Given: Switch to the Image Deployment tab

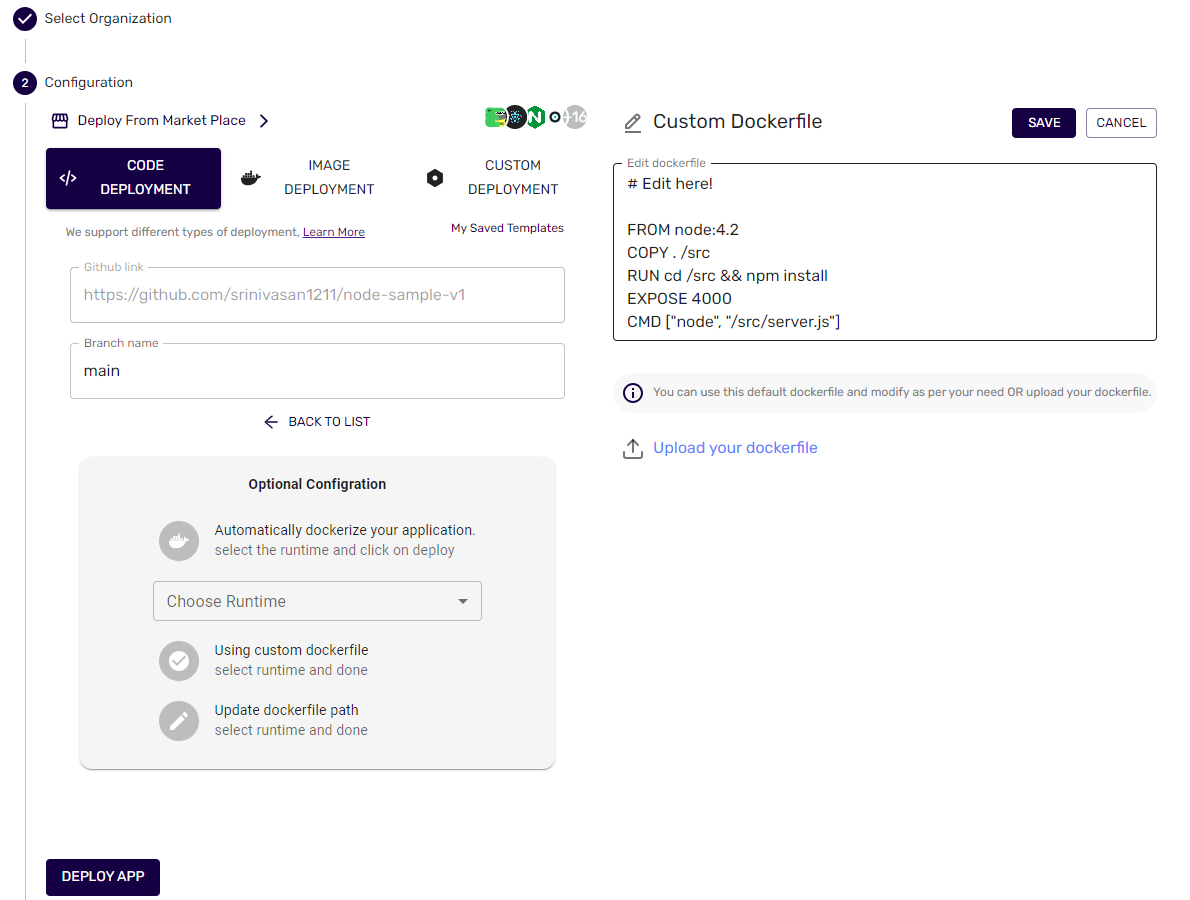Looking at the screenshot, I should [329, 176].
